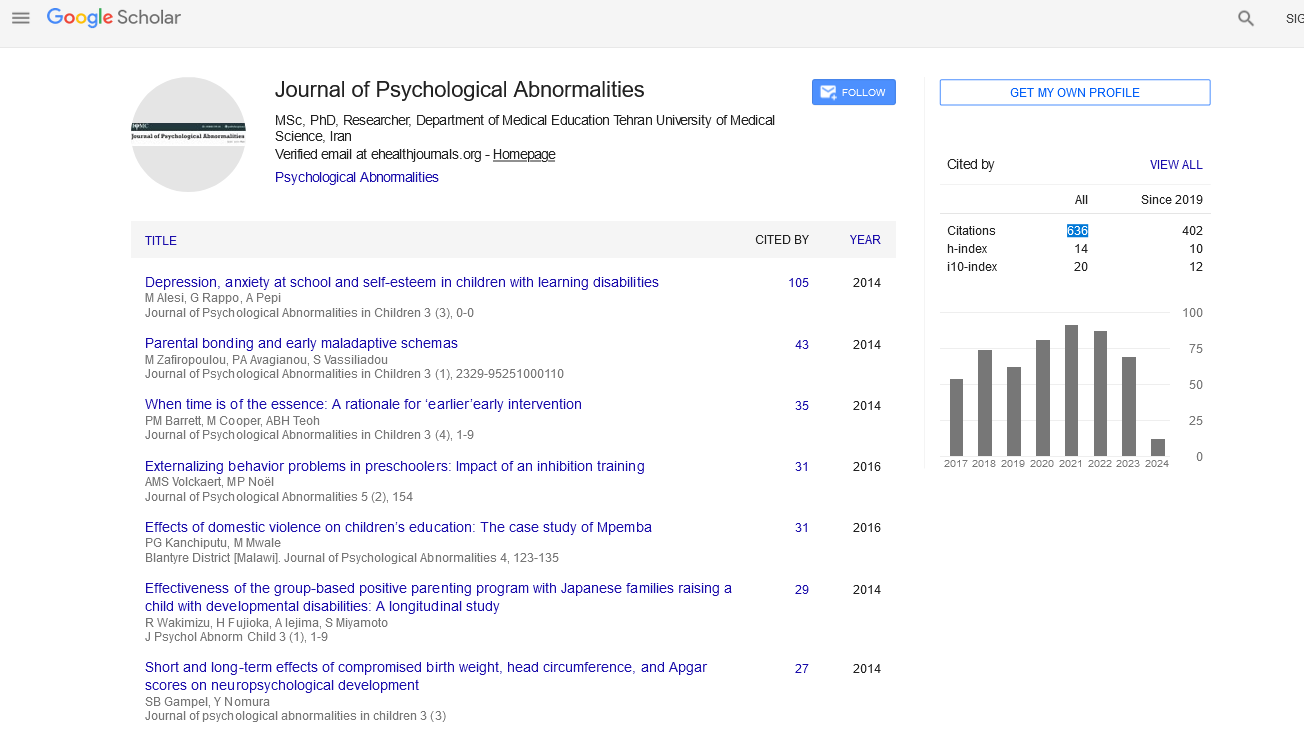Viewport: 1304px width, 729px height.
Task: Click View All citations link
Action: point(1176,165)
